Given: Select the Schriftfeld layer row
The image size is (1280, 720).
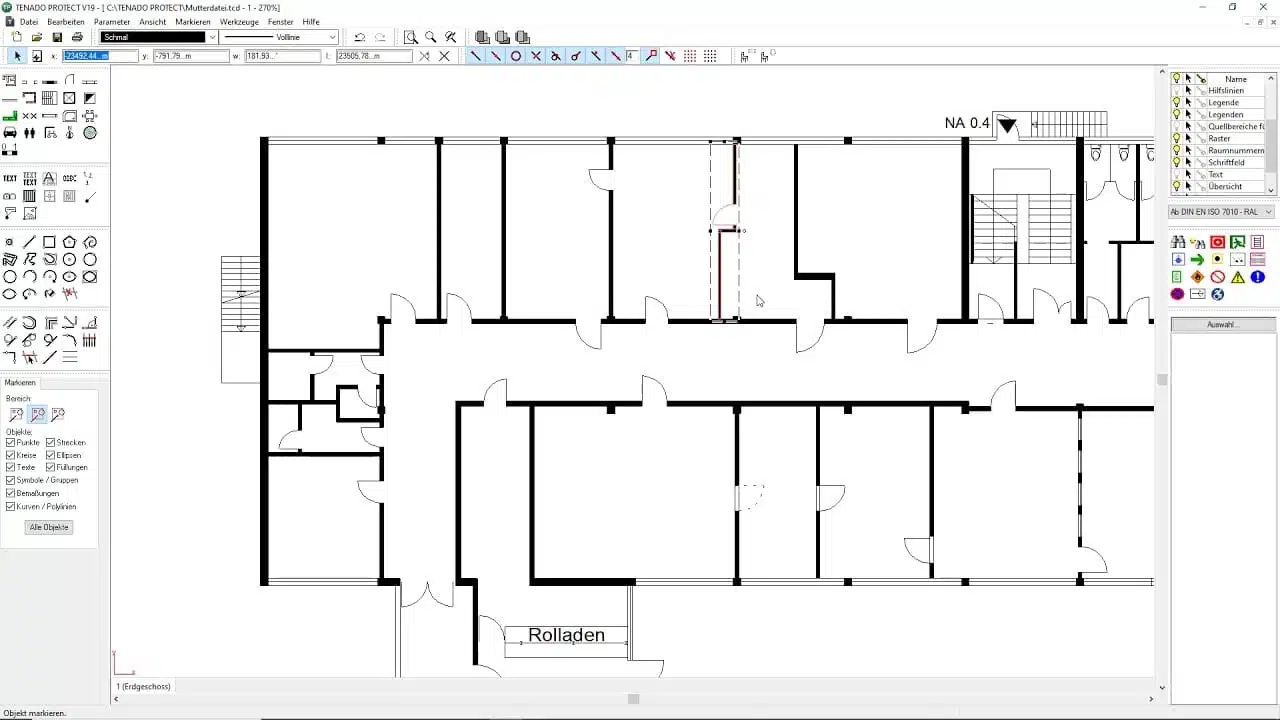Looking at the screenshot, I should pyautogui.click(x=1218, y=162).
